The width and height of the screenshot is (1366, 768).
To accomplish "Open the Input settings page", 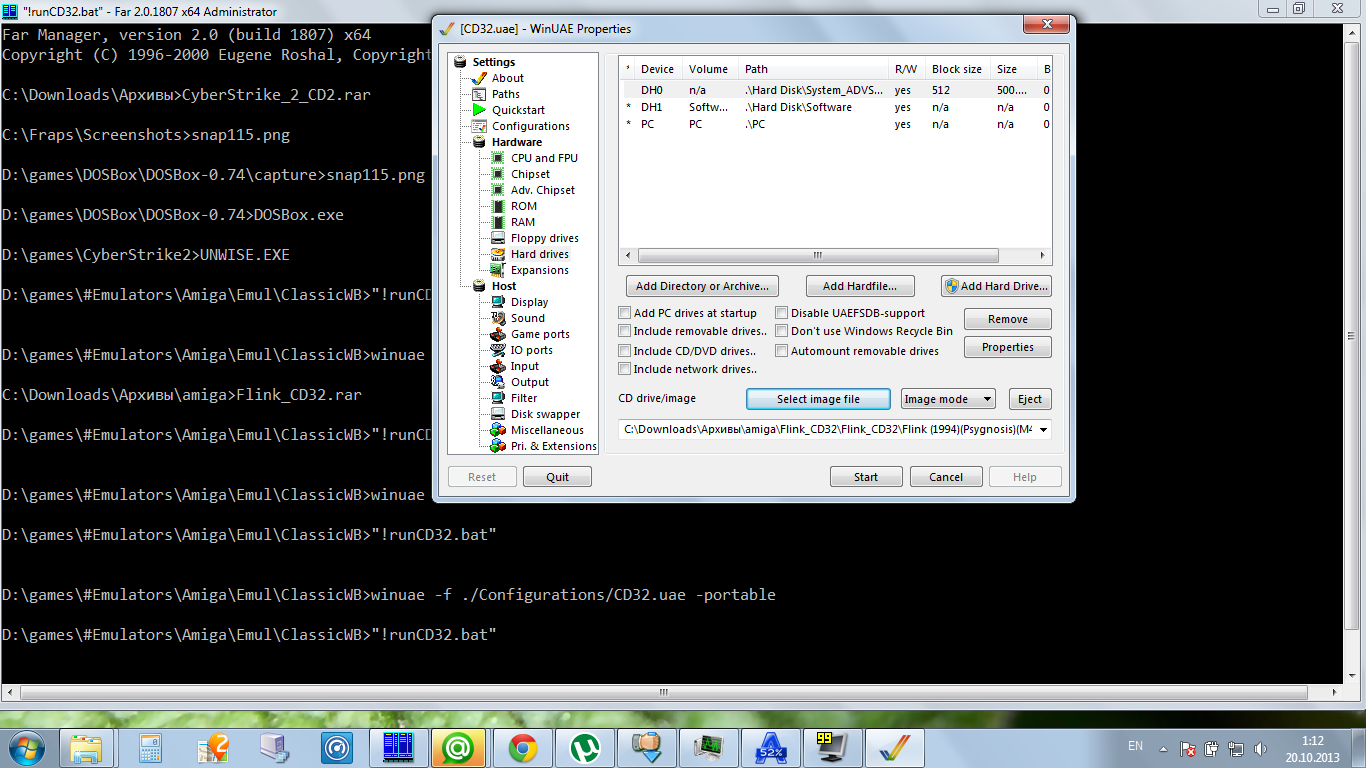I will tap(525, 366).
